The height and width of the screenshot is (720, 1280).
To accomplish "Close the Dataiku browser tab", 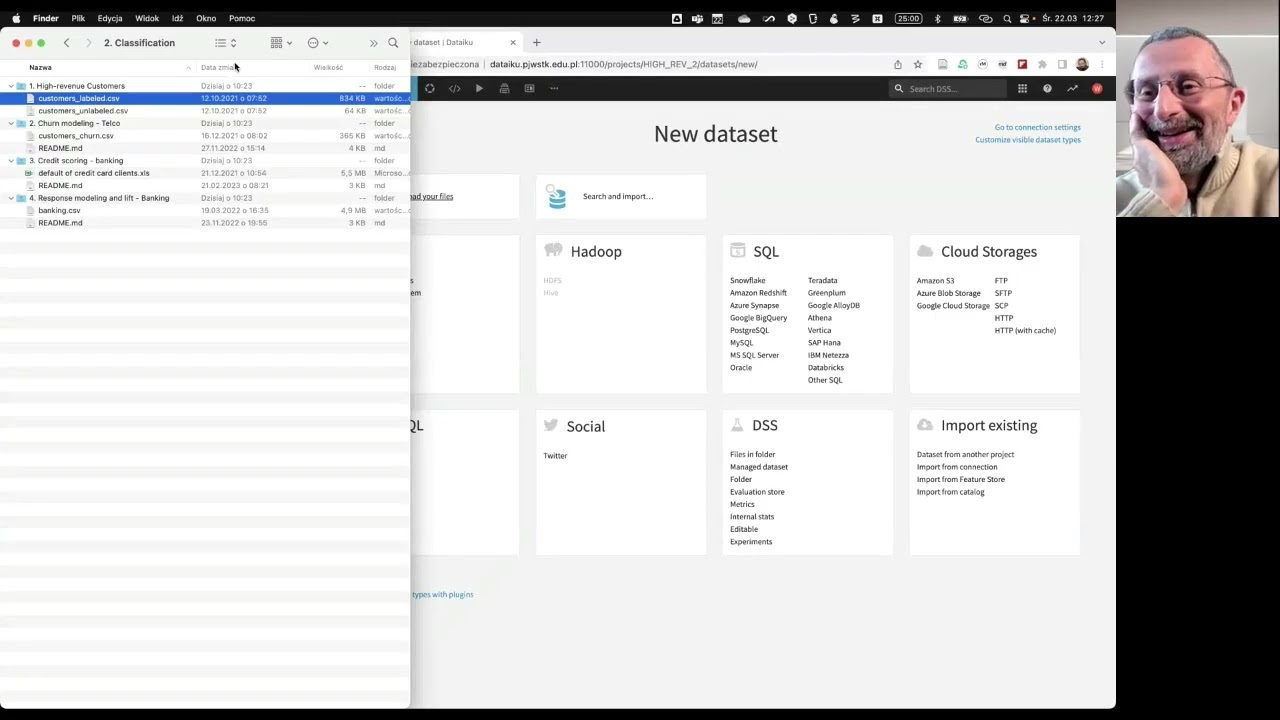I will tap(513, 42).
